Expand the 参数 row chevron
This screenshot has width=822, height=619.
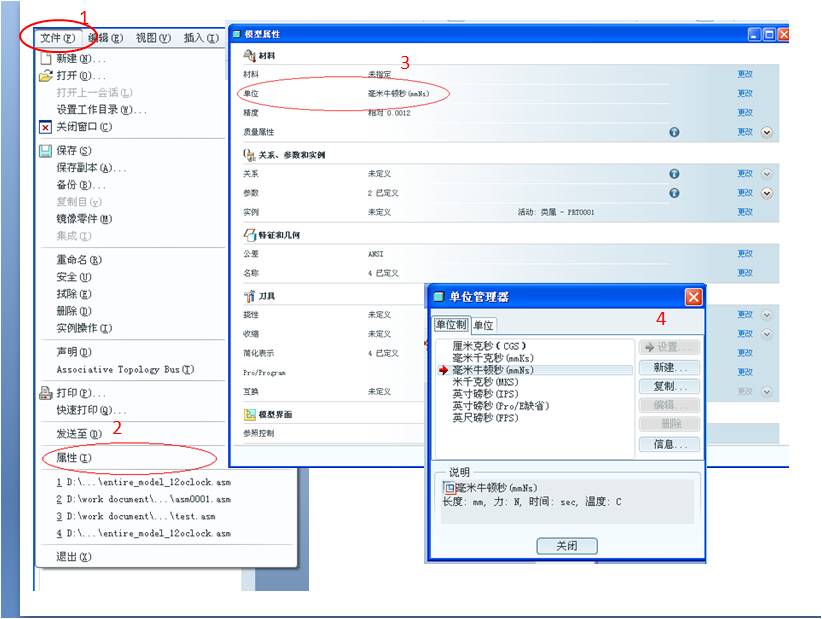(x=766, y=193)
